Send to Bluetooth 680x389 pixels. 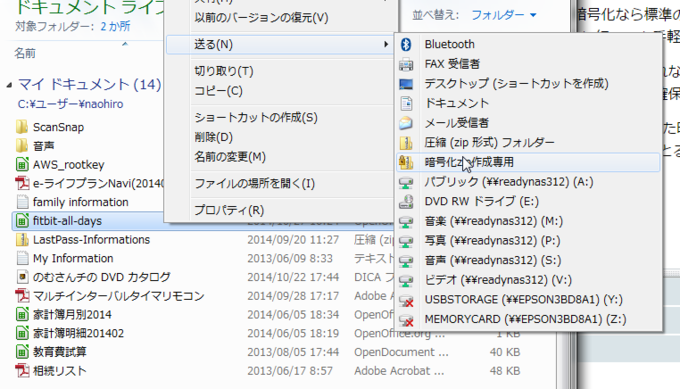pyautogui.click(x=528, y=44)
